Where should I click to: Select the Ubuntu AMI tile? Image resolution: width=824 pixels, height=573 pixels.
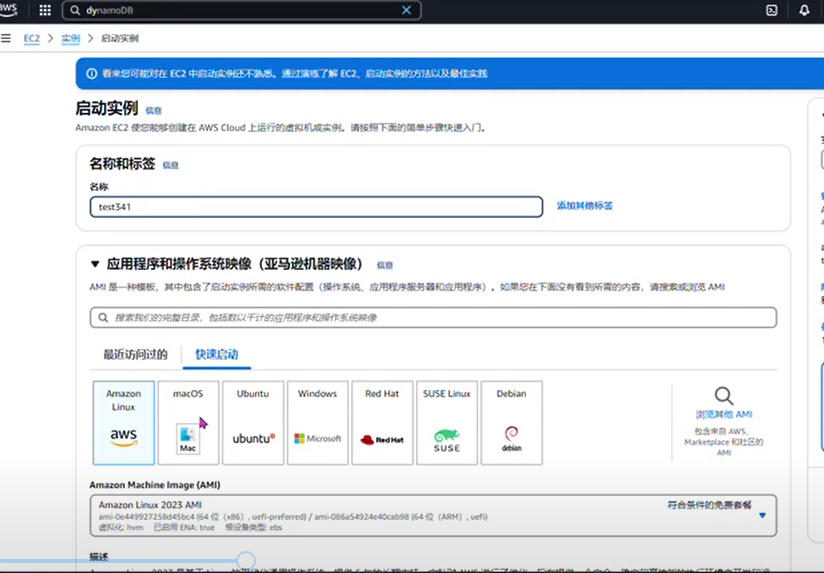(253, 423)
